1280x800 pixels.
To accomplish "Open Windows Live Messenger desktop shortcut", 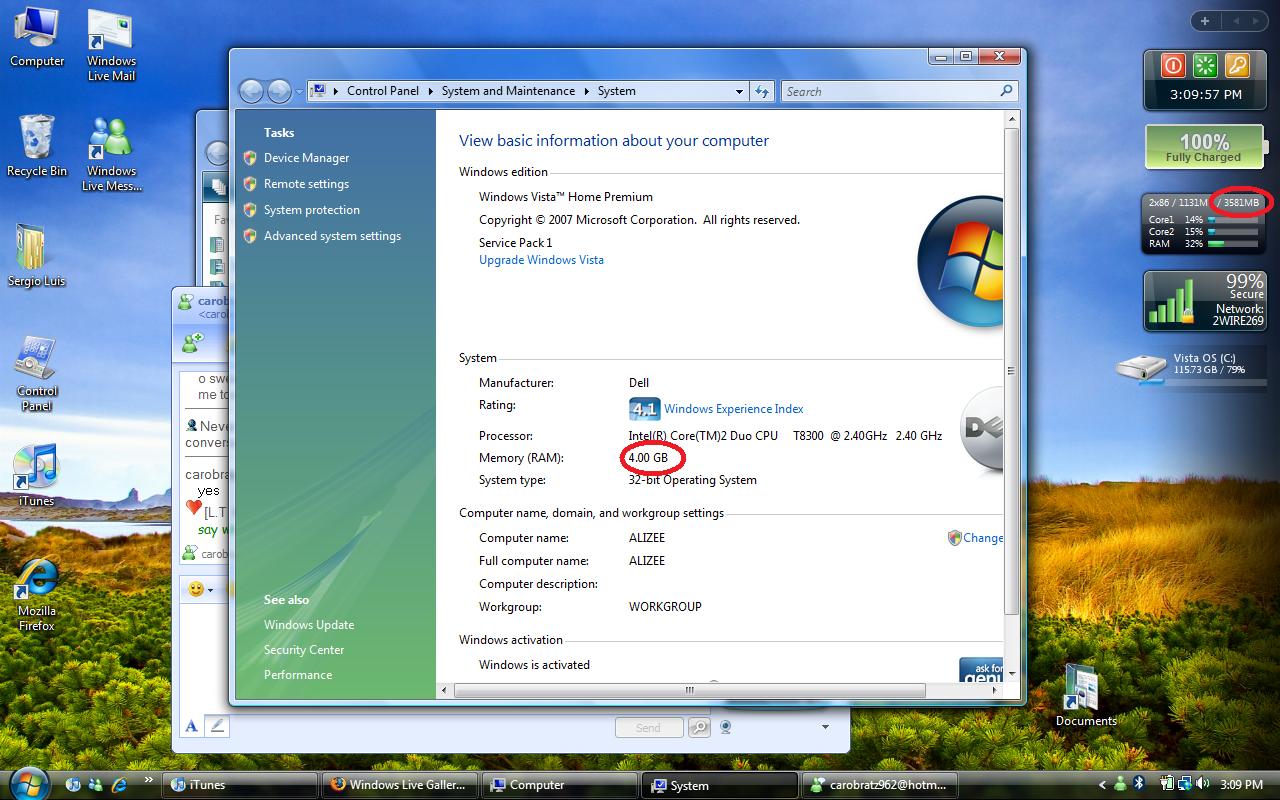I will point(110,155).
